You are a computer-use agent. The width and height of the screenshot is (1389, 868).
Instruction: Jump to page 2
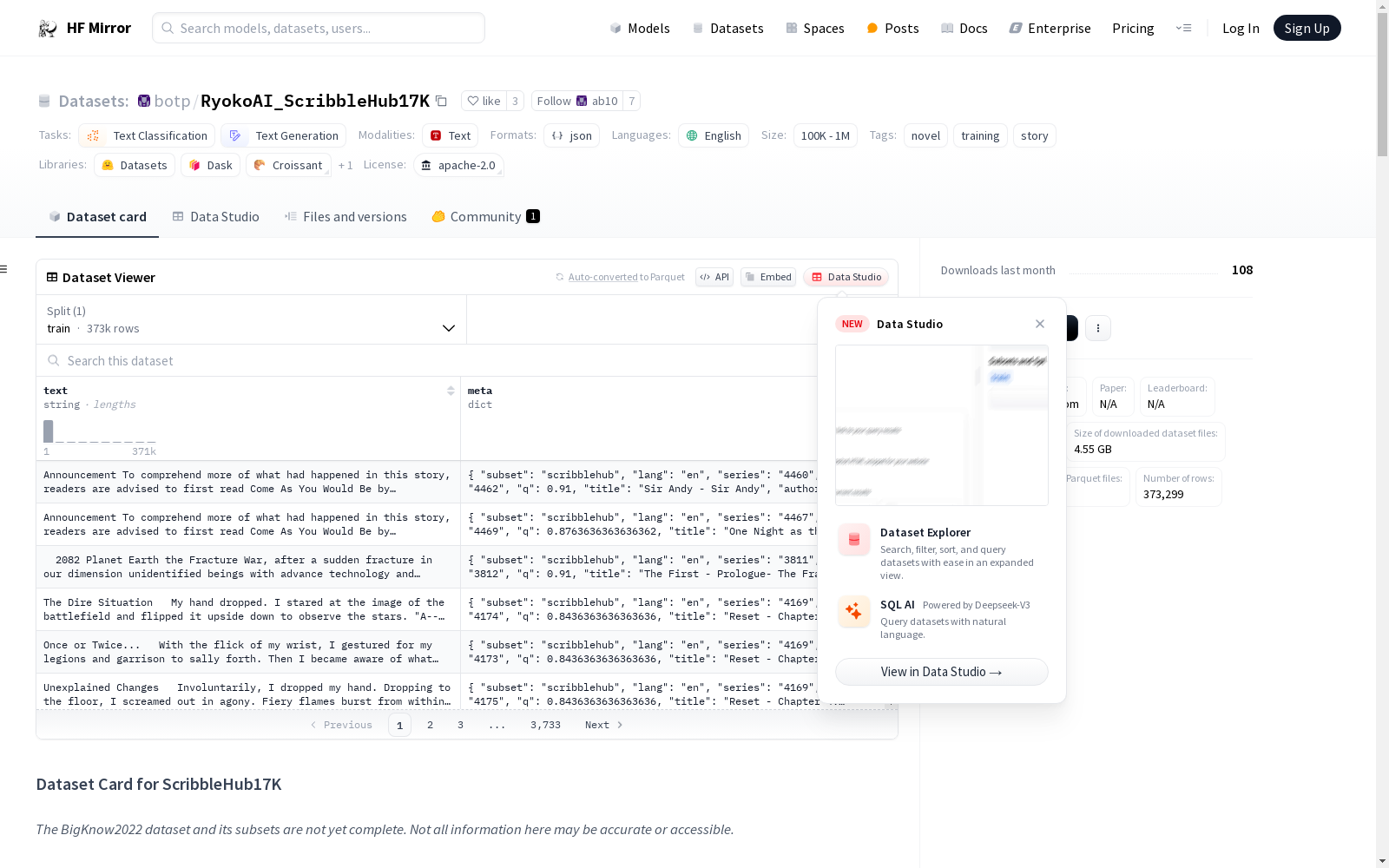pos(430,726)
